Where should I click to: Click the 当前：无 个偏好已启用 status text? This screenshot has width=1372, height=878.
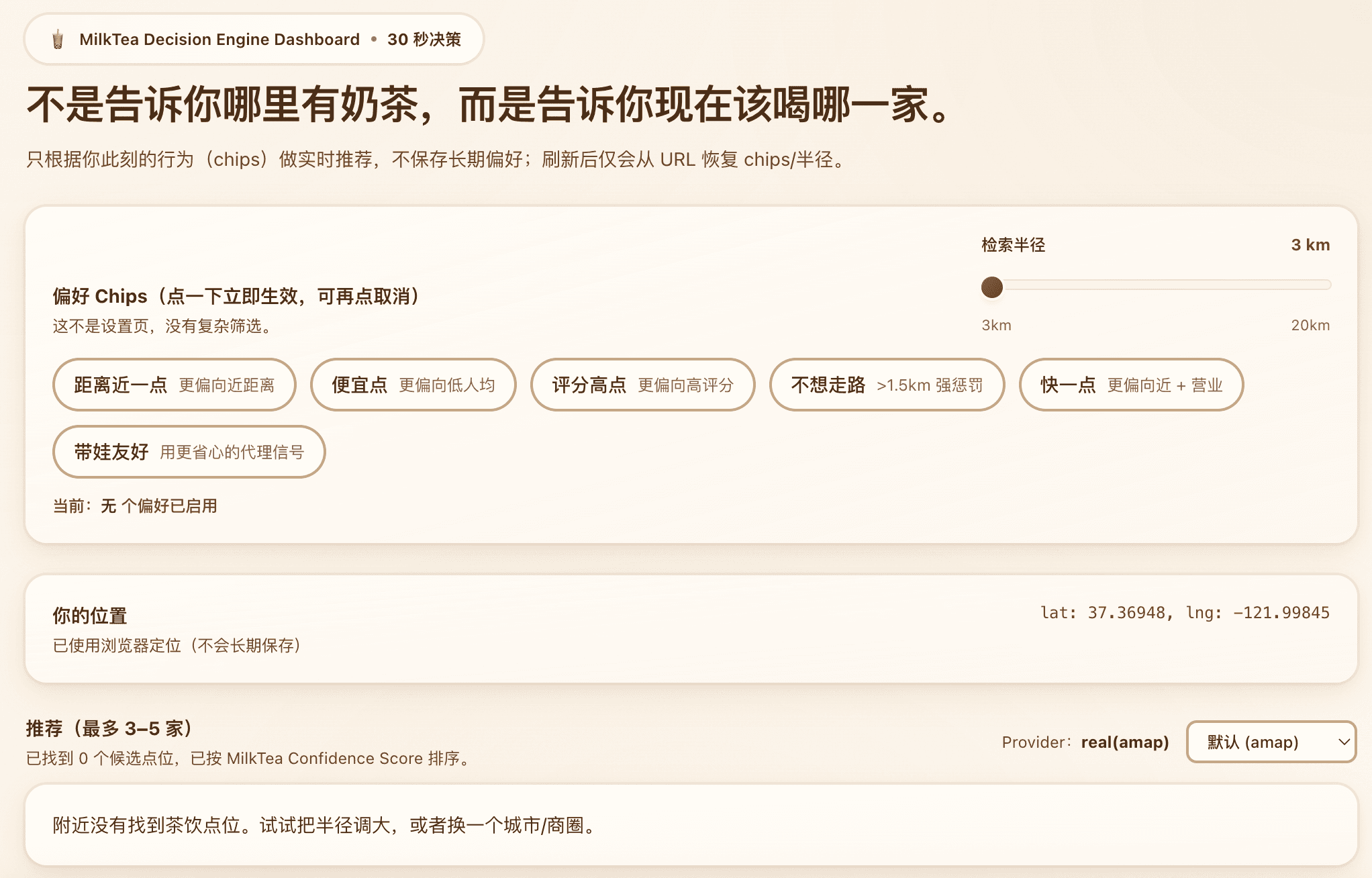point(136,505)
